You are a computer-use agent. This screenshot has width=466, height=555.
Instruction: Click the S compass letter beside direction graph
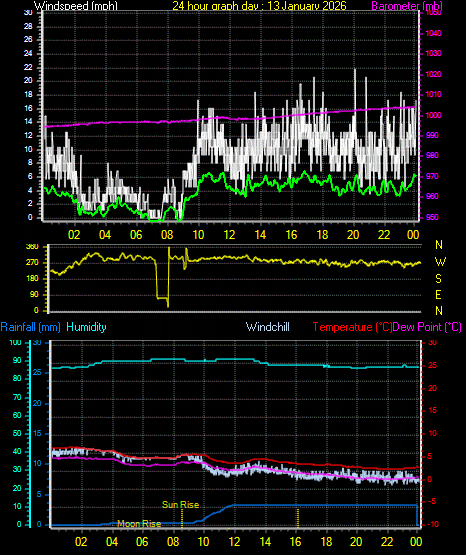(438, 279)
